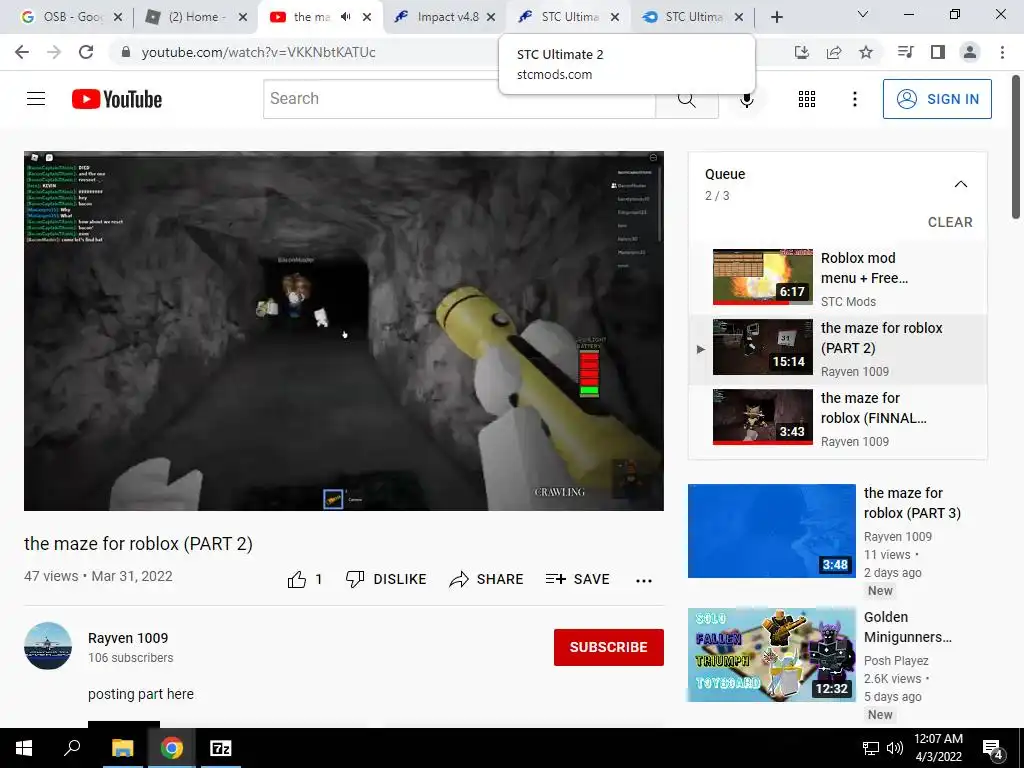The height and width of the screenshot is (768, 1024).
Task: Click the search magnifier button
Action: (686, 99)
